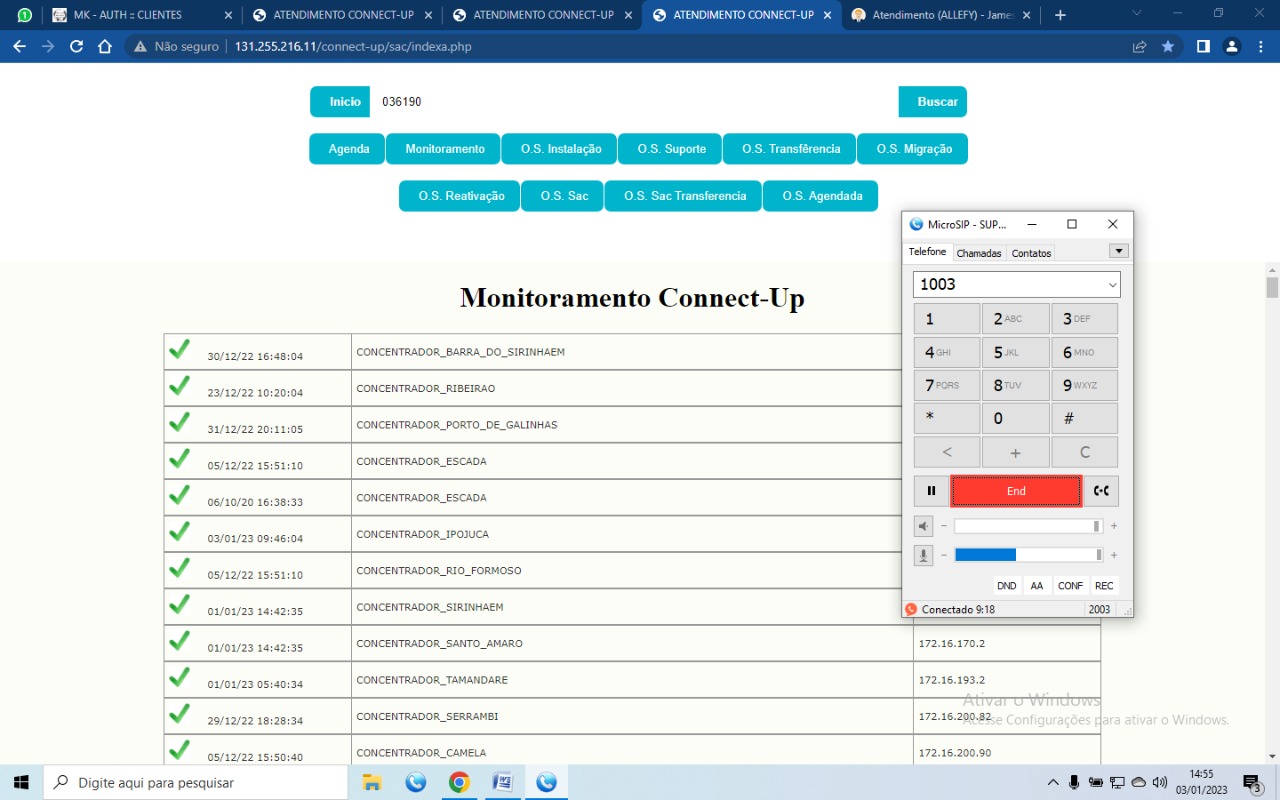Open File Explorer from the taskbar

click(372, 782)
